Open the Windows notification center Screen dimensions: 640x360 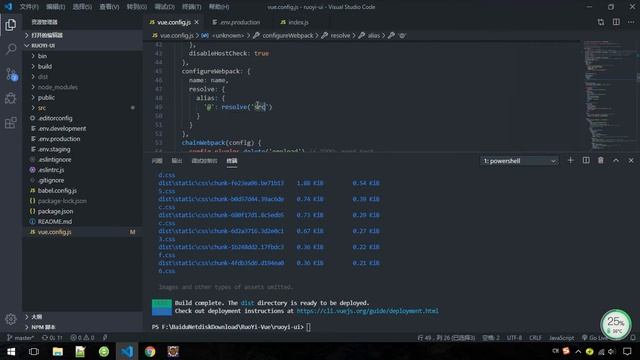tap(627, 351)
